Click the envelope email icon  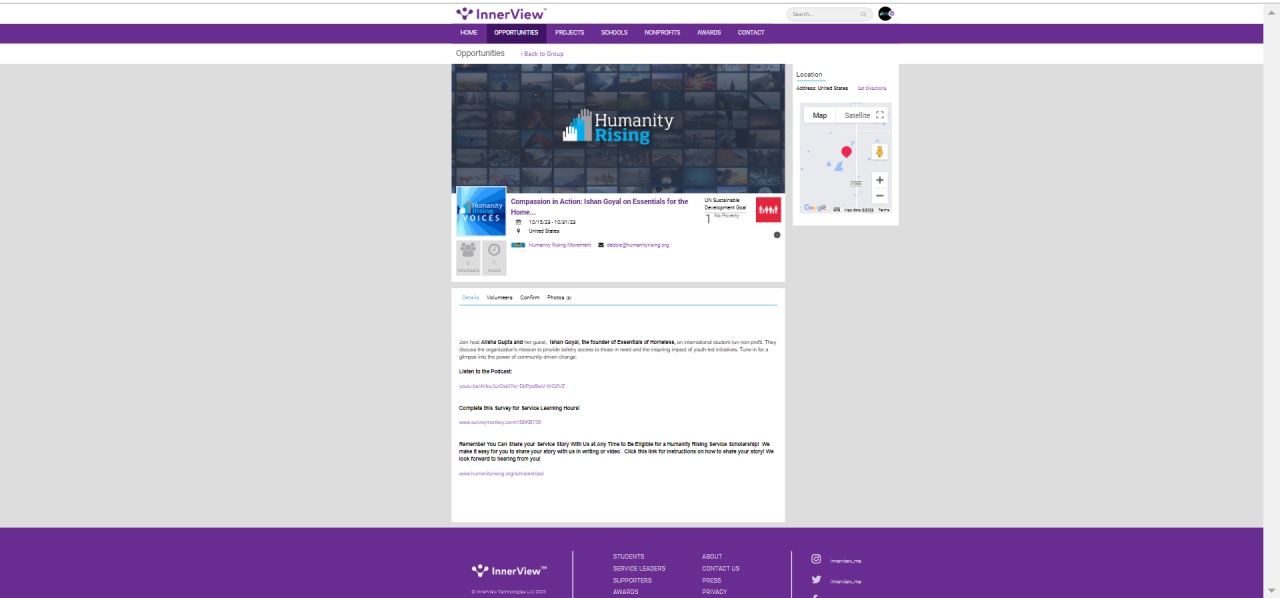pos(601,245)
